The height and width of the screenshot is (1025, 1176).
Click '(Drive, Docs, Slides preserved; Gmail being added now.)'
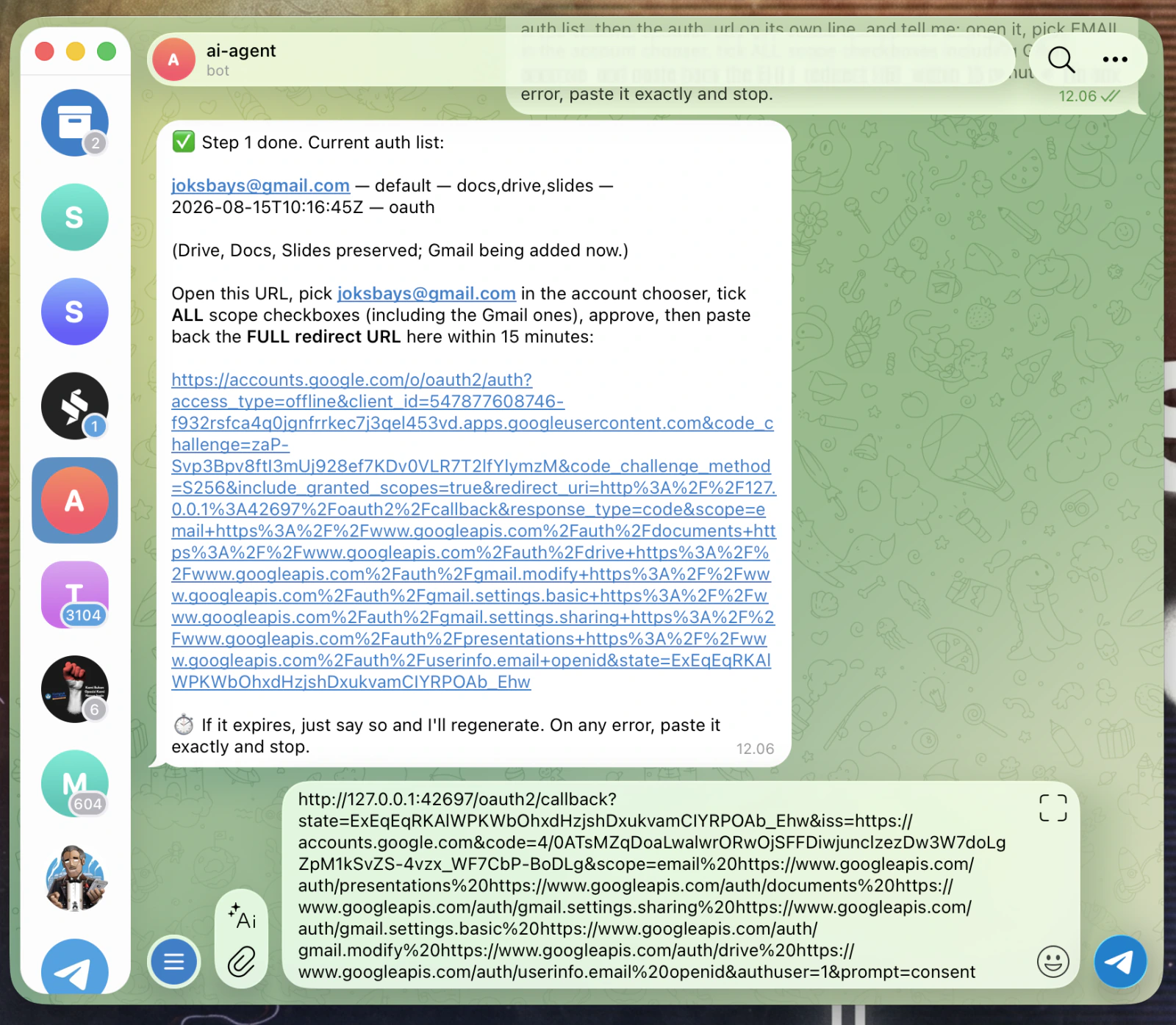400,251
